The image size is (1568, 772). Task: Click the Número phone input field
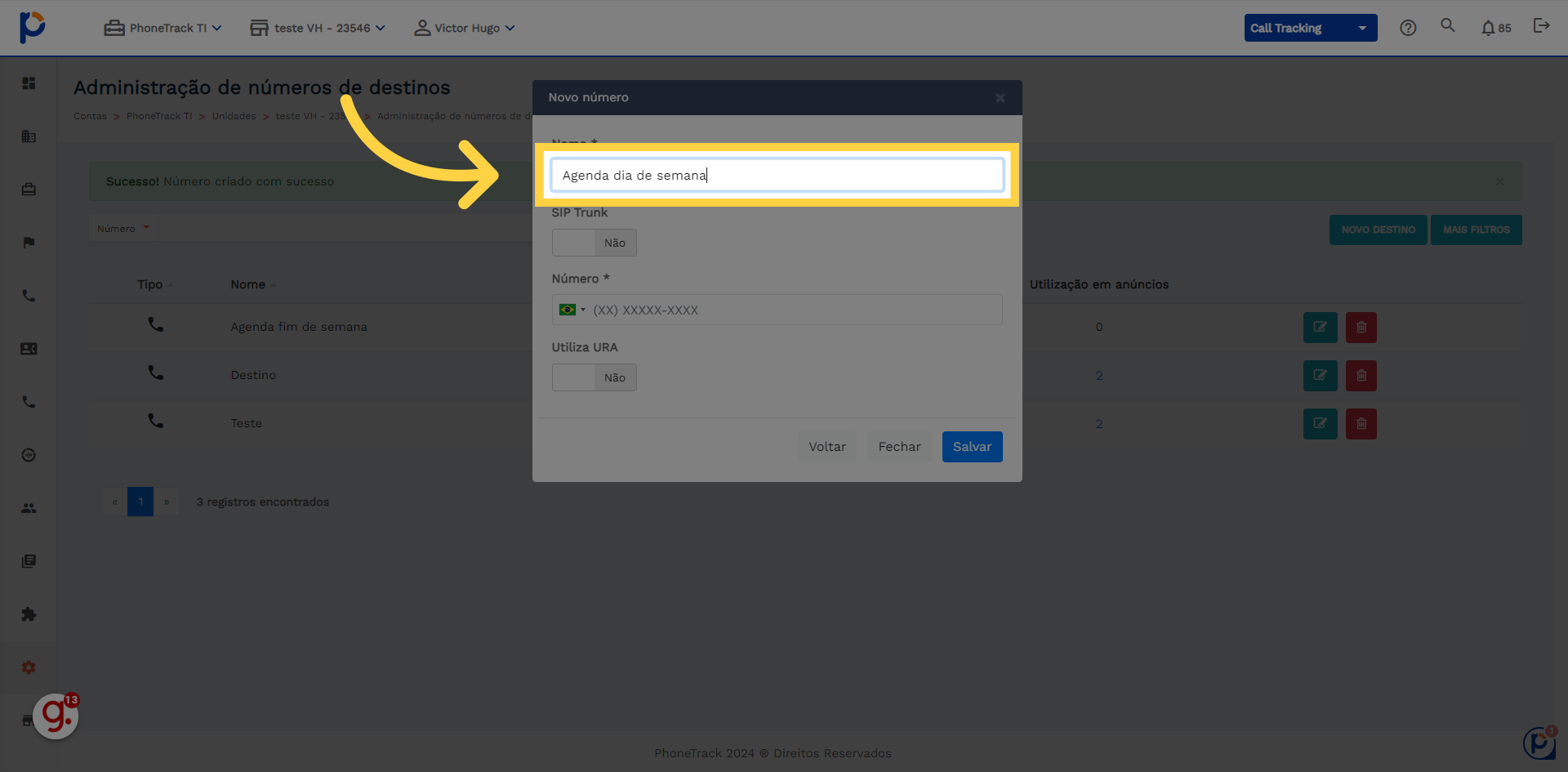click(x=792, y=310)
